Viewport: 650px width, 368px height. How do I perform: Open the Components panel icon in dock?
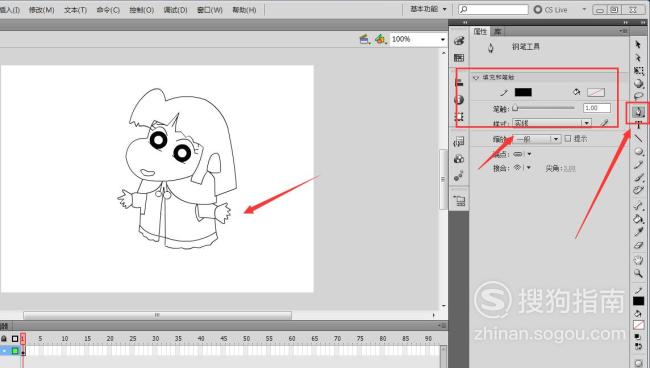click(459, 159)
